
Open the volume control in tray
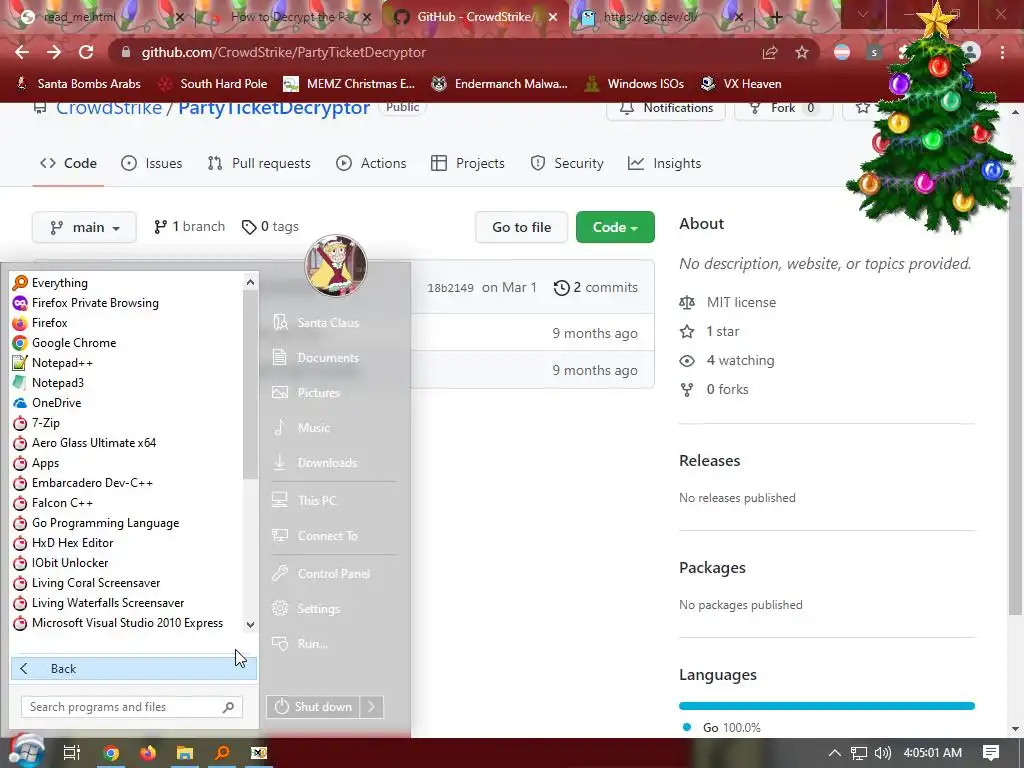pyautogui.click(x=883, y=753)
